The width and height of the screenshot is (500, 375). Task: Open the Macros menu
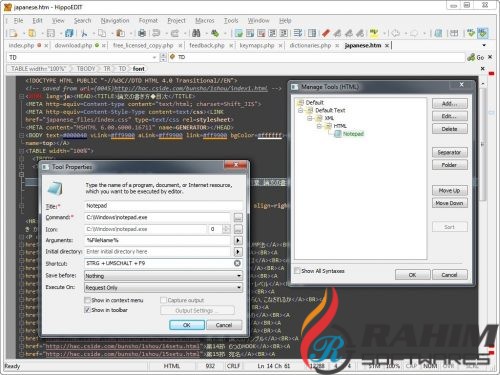205,21
